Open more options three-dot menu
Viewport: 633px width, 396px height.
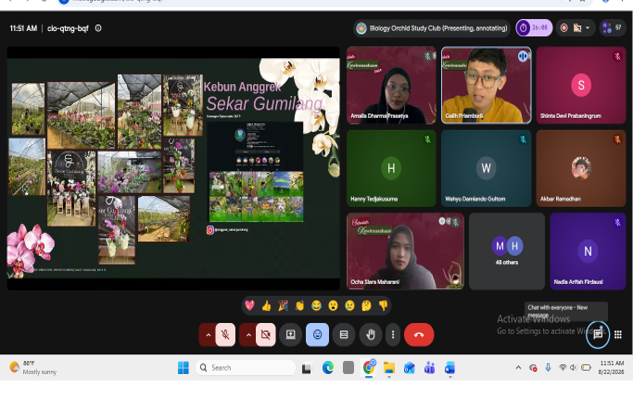[x=393, y=334]
